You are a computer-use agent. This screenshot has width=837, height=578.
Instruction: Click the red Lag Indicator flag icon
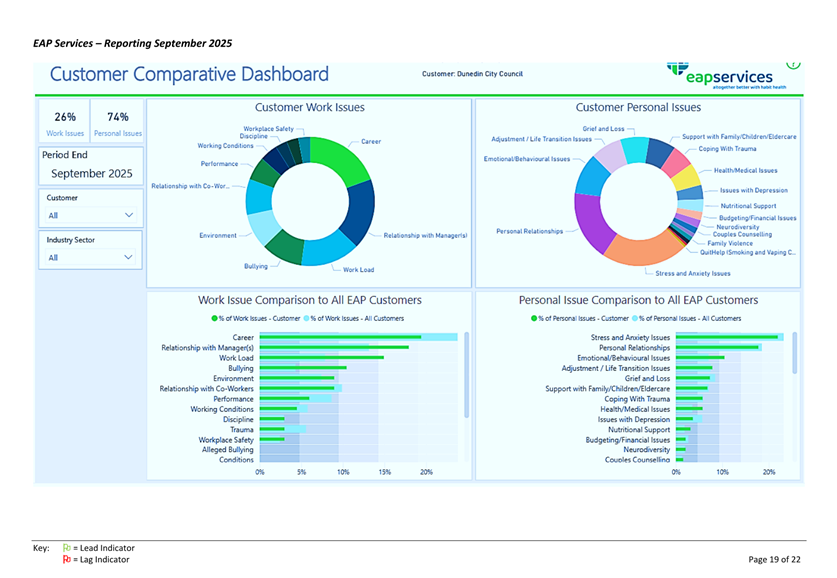67,560
